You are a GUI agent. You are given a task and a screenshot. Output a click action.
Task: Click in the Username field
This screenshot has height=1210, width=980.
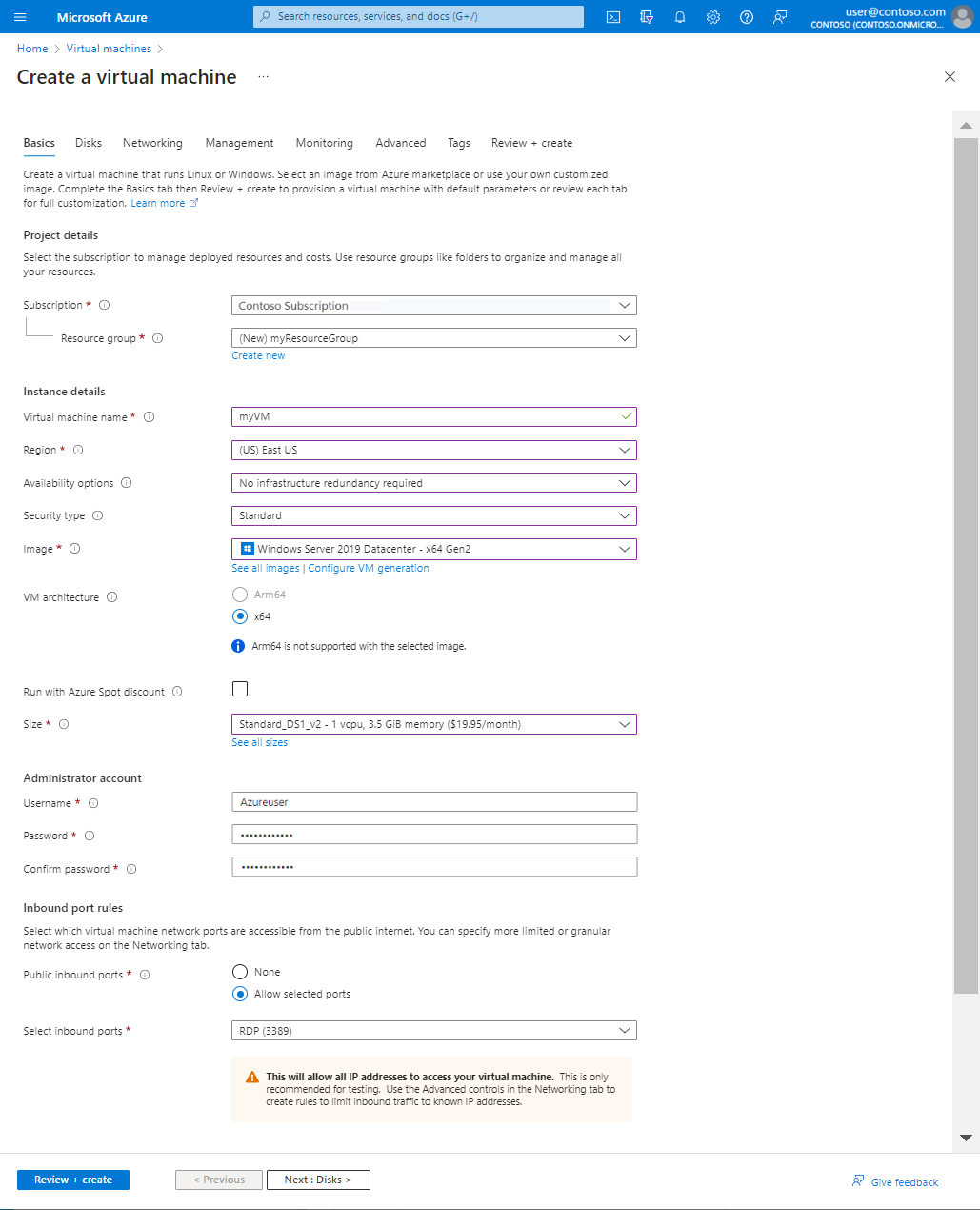[x=434, y=802]
